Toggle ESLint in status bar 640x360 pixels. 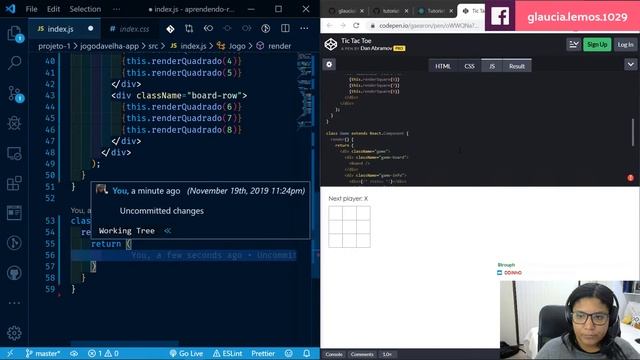coord(228,353)
